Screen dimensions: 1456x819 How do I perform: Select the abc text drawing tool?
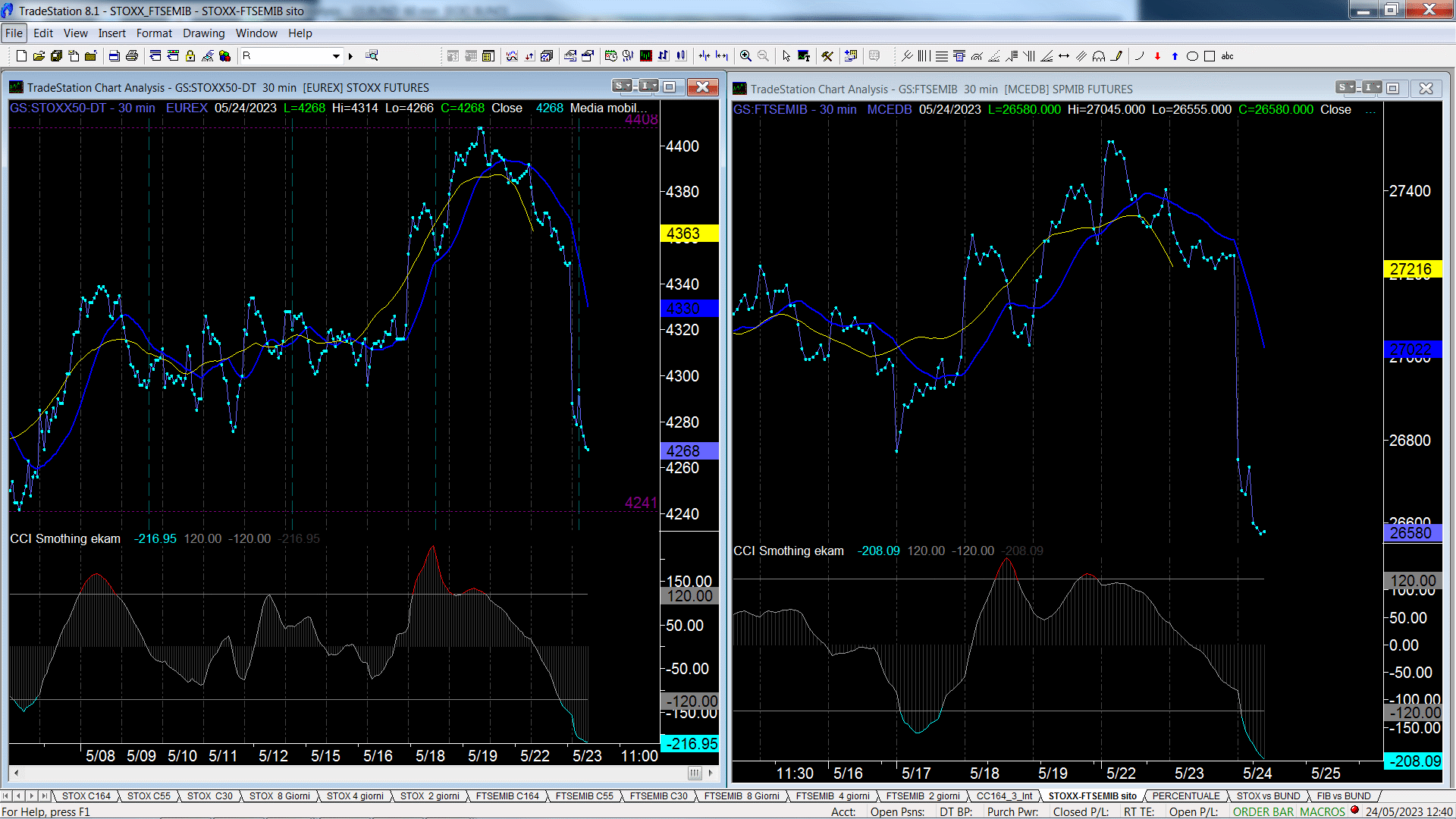pos(1227,55)
